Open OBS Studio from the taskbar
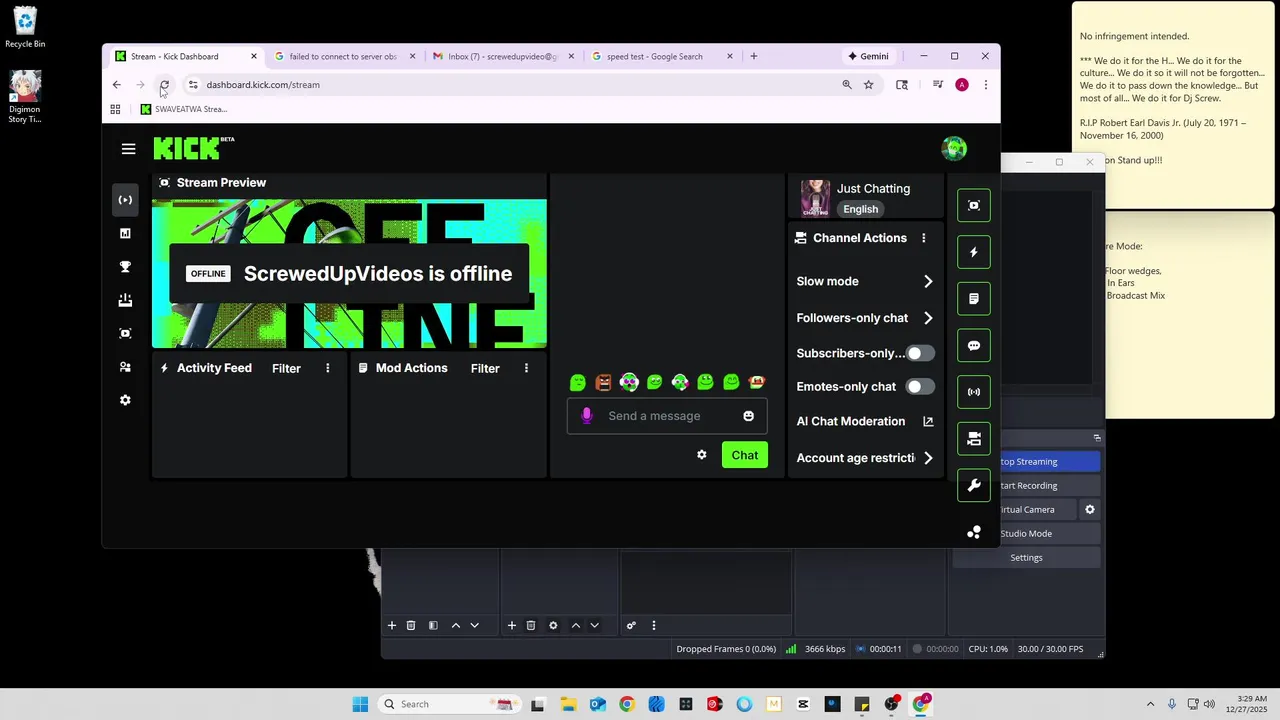This screenshot has width=1280, height=720. pyautogui.click(x=892, y=704)
